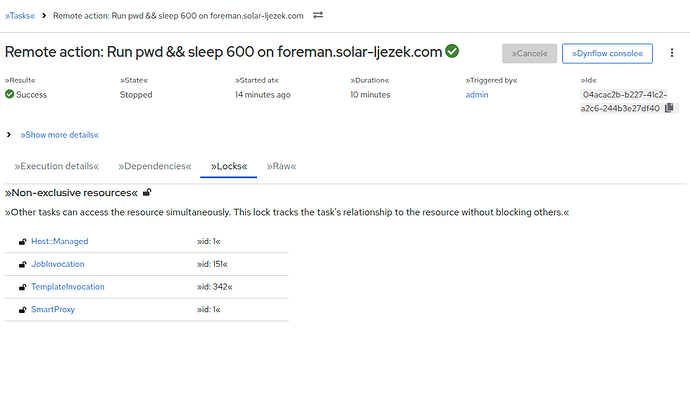Click the breadcrumb switcher arrows icon

tap(318, 15)
